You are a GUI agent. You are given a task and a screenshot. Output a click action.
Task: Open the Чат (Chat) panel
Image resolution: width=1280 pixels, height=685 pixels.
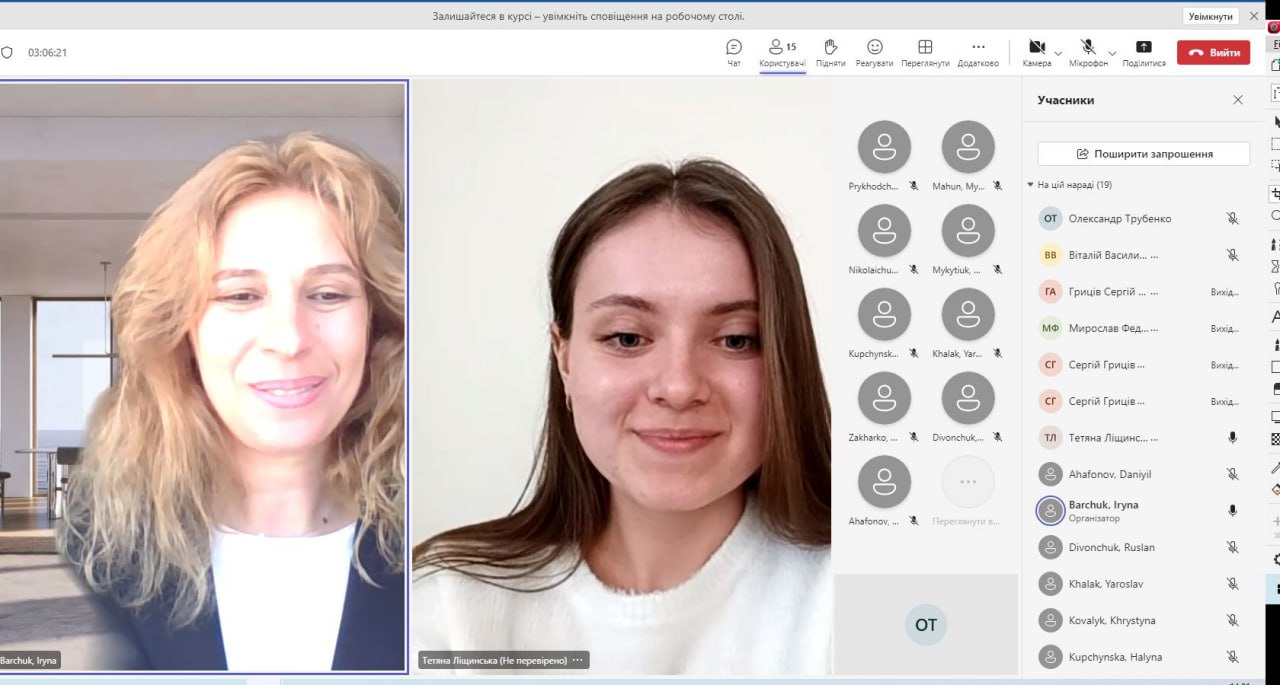(734, 52)
